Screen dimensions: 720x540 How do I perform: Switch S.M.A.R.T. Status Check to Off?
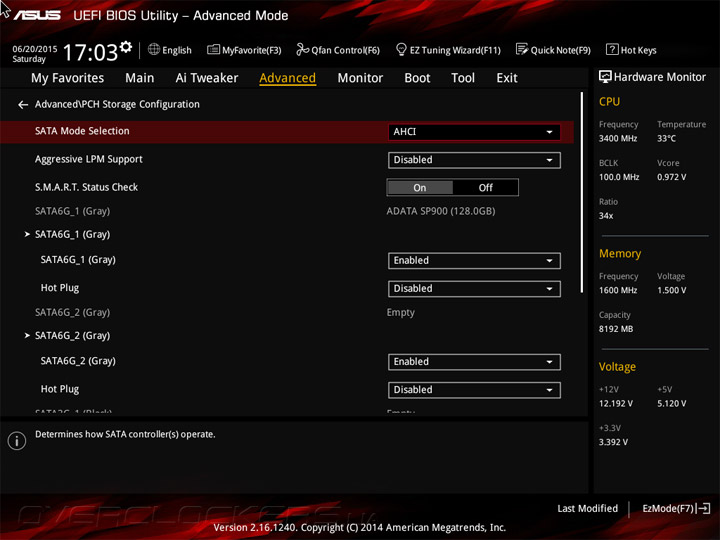point(485,187)
